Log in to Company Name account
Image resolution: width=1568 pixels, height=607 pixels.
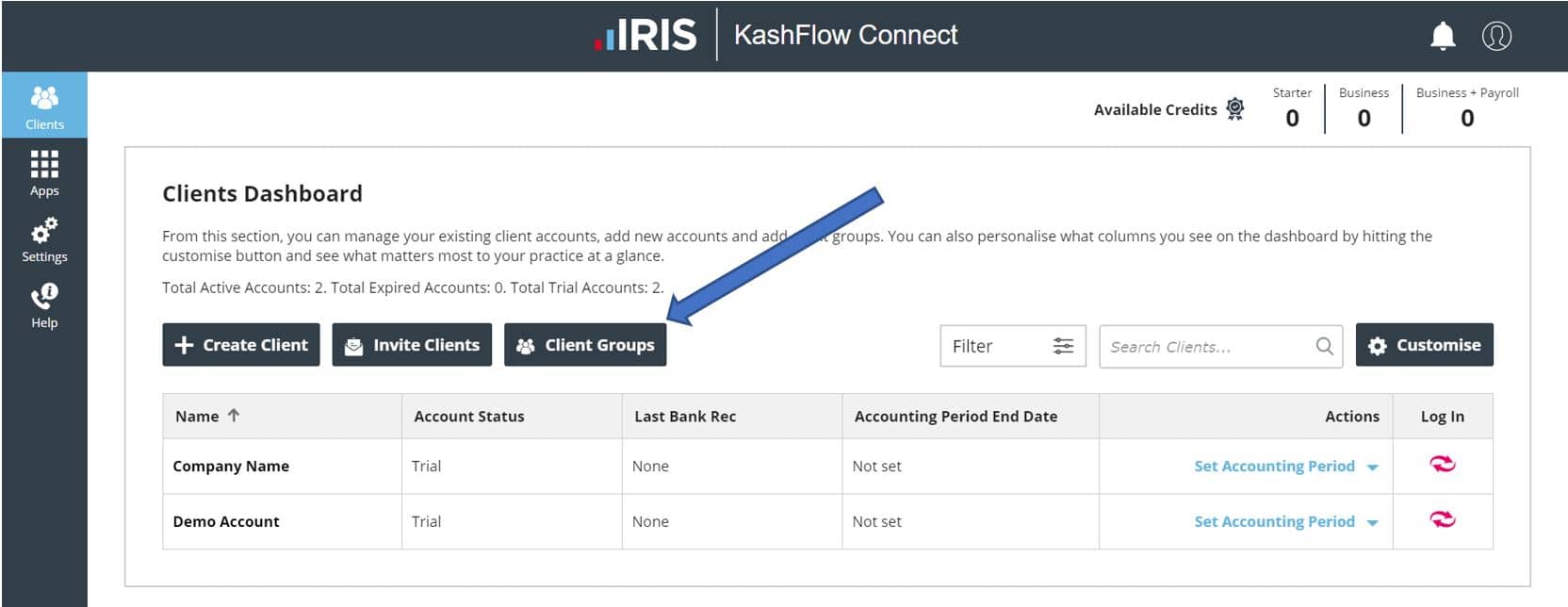pos(1442,465)
